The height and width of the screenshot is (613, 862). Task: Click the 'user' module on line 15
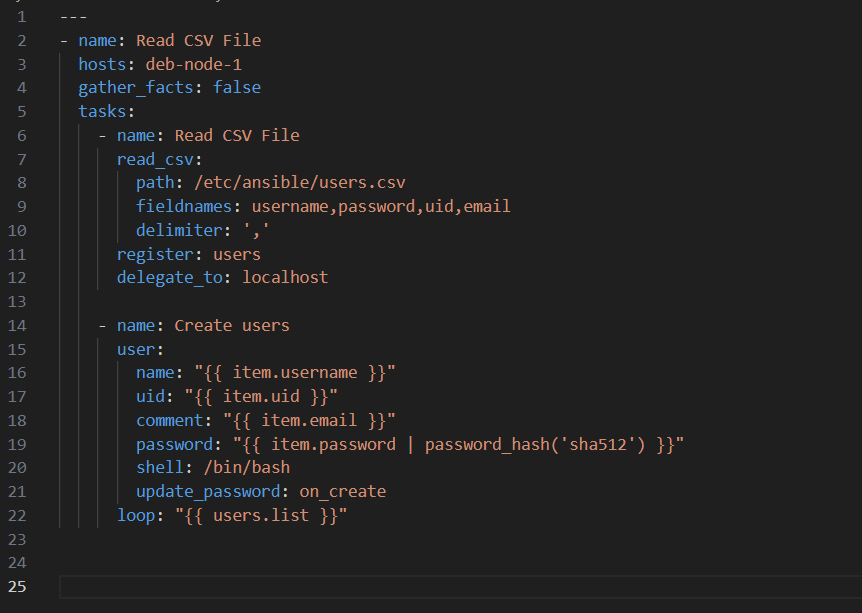[x=136, y=350]
